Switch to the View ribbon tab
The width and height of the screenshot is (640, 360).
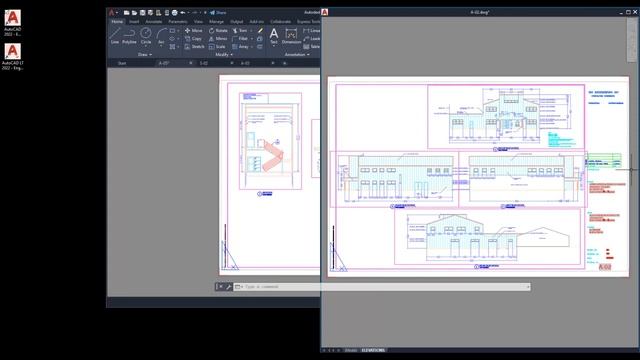click(x=198, y=22)
